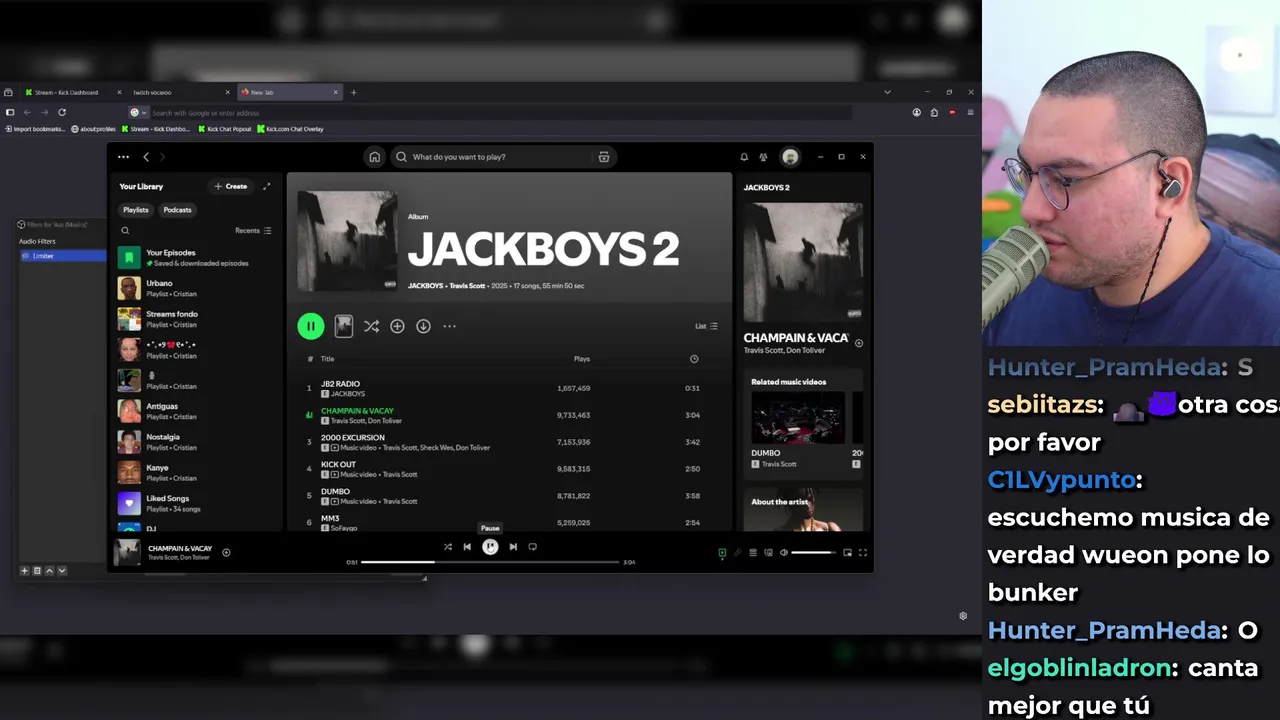
Task: Open Liked Songs playlist
Action: click(196, 503)
